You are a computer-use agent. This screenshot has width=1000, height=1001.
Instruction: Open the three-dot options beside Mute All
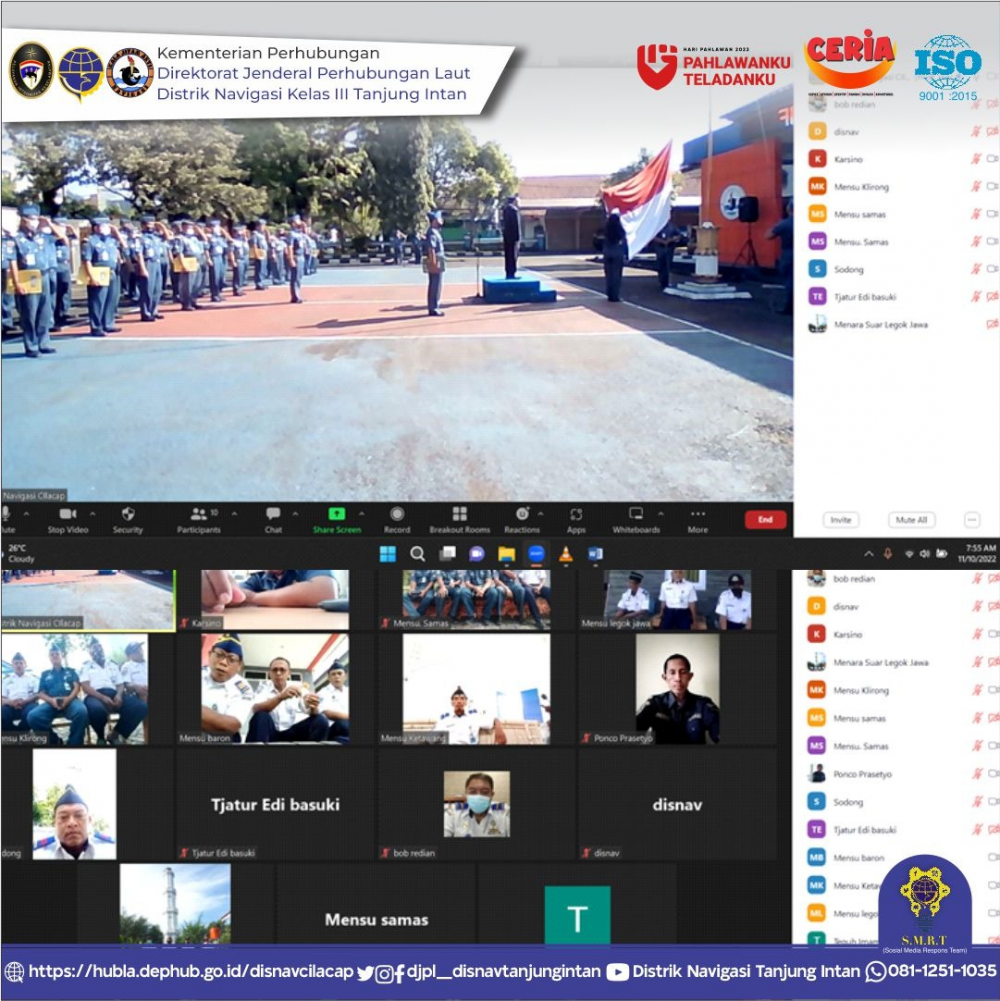pyautogui.click(x=972, y=520)
